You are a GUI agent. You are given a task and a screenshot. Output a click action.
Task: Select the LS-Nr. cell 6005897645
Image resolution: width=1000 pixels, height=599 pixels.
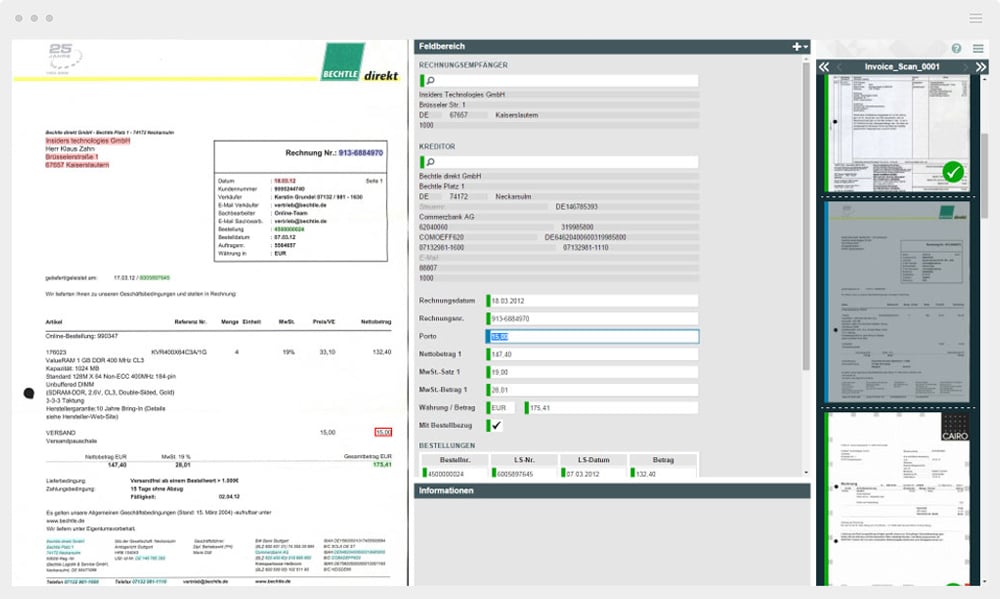[x=524, y=473]
